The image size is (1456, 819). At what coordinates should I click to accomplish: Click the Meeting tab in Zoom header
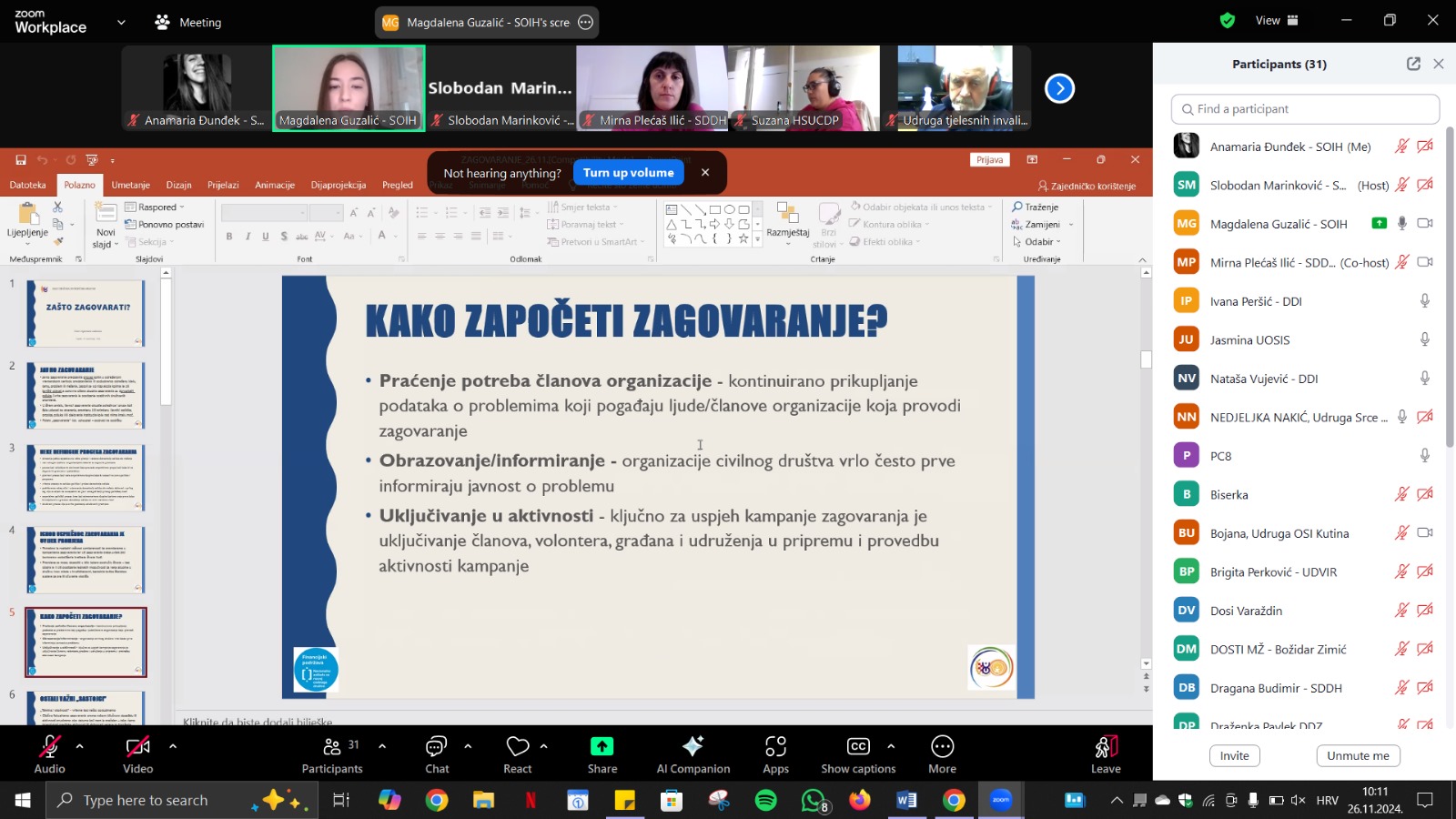click(x=188, y=23)
